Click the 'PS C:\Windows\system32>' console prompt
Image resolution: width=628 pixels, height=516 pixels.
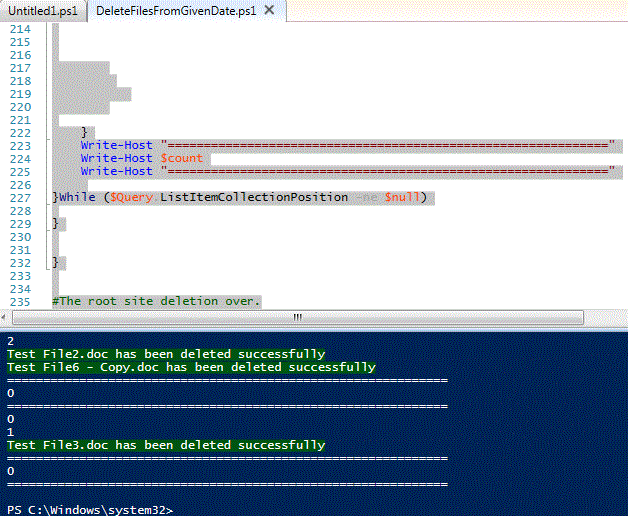tap(90, 510)
